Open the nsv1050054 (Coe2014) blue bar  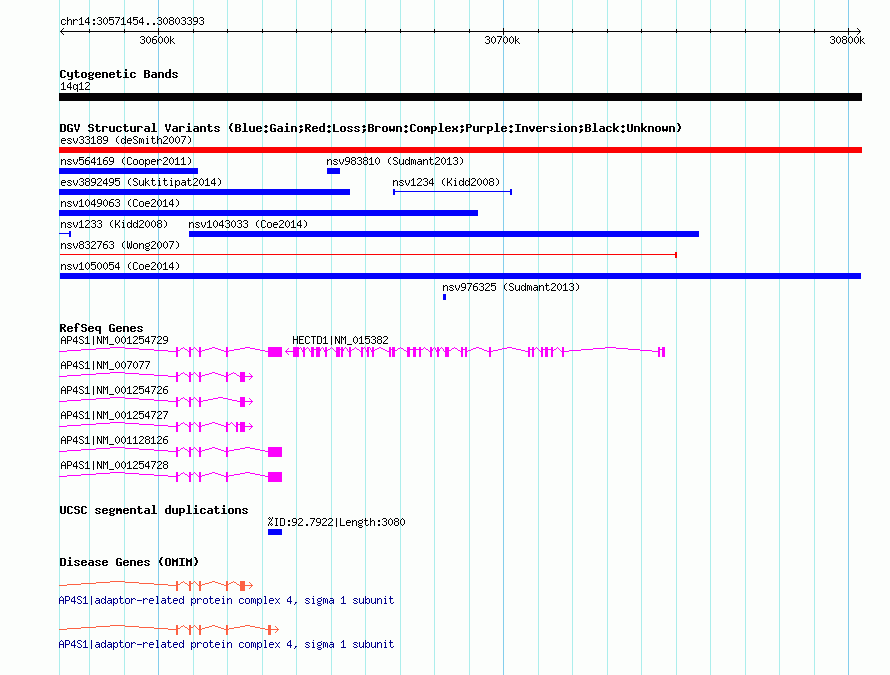point(460,276)
